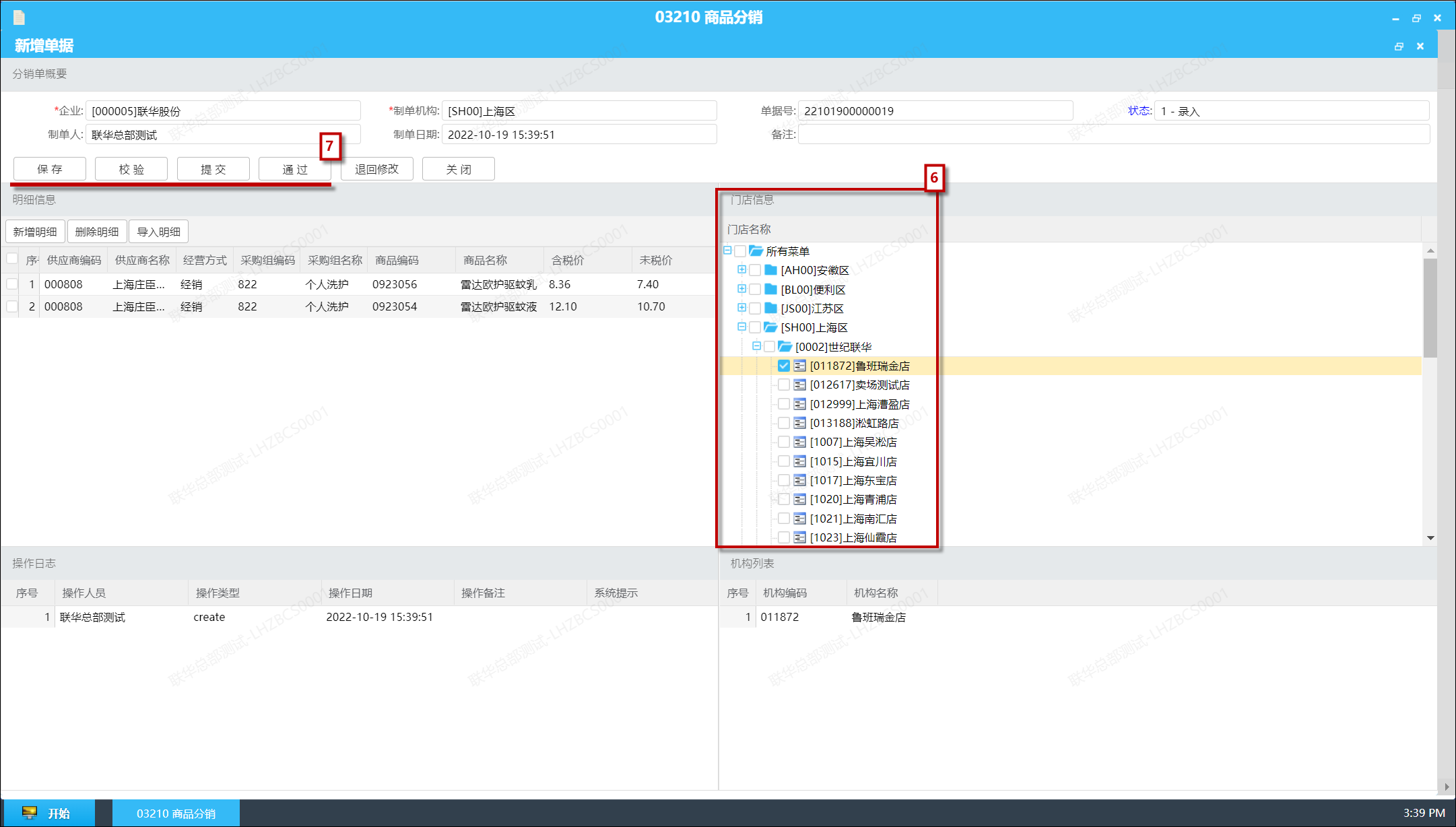Select the create log row

click(x=359, y=617)
